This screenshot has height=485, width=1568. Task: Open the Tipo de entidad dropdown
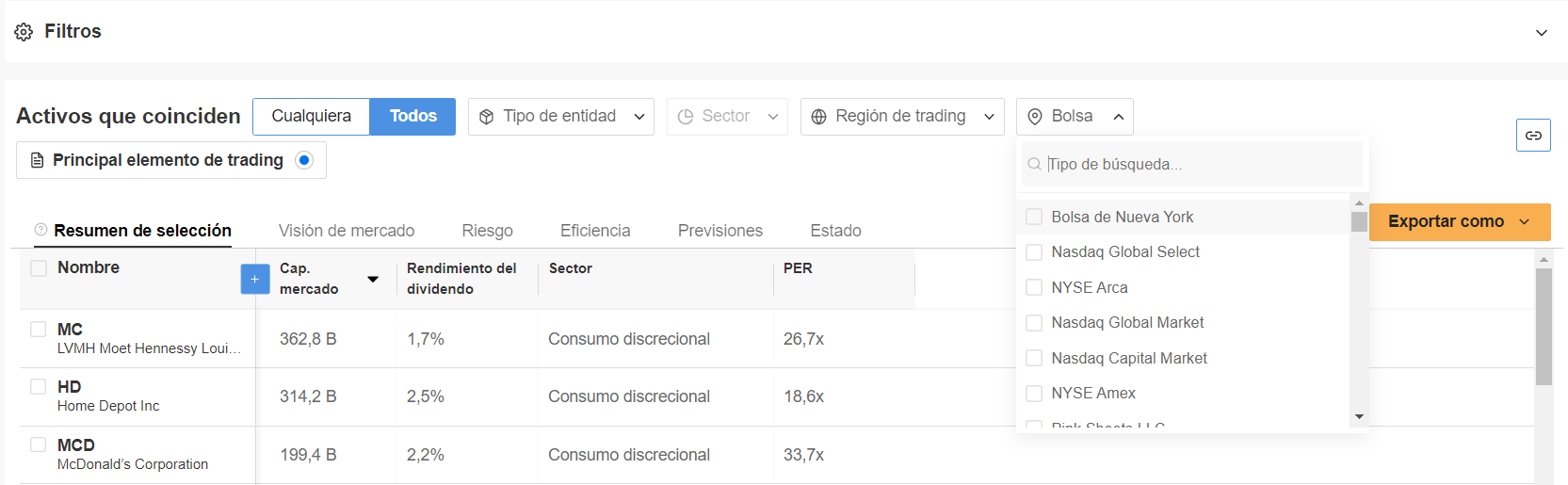561,117
